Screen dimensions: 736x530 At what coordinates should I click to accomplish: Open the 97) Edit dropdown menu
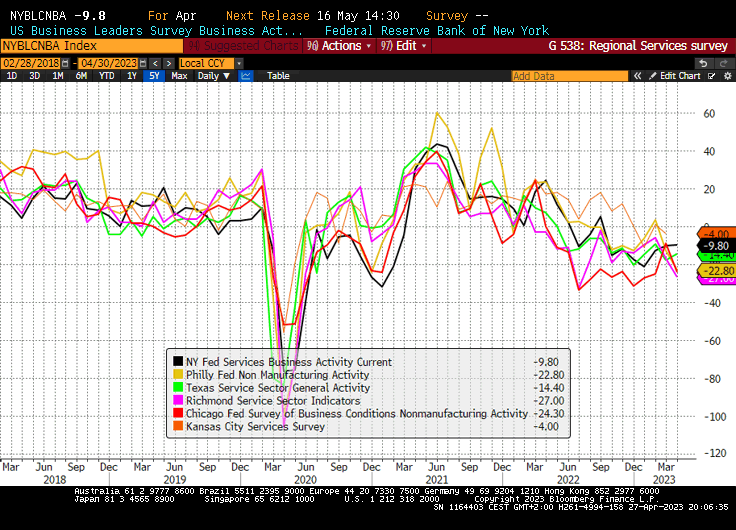coord(404,46)
